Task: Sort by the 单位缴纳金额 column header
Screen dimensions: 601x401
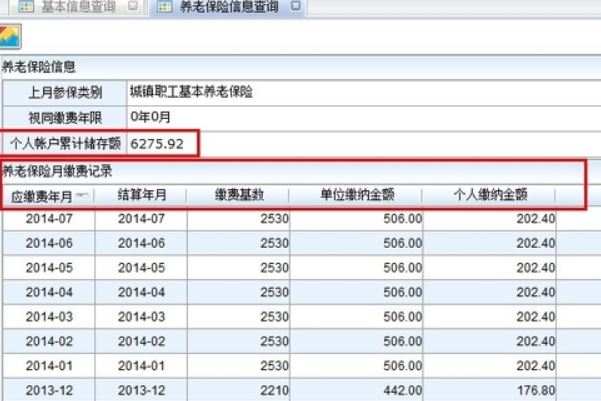Action: pos(357,195)
